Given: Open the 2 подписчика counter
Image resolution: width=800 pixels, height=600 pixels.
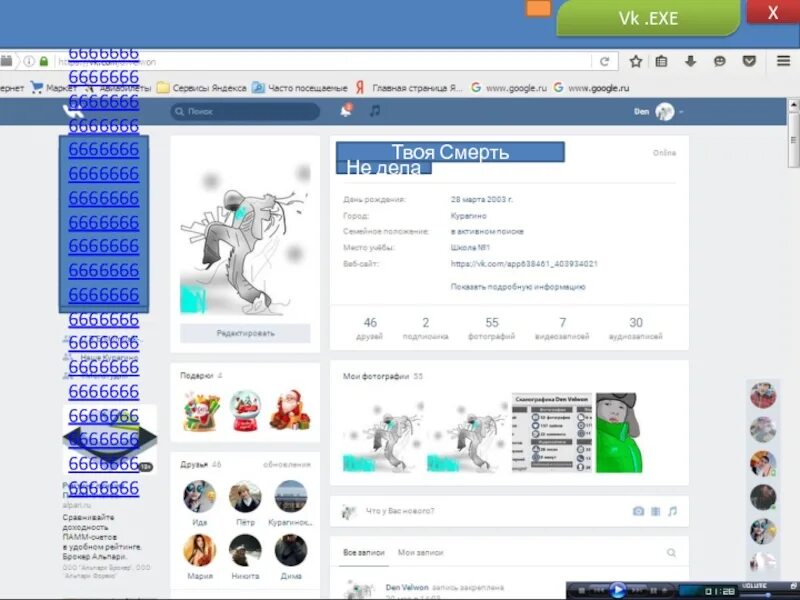Looking at the screenshot, I should 426,328.
